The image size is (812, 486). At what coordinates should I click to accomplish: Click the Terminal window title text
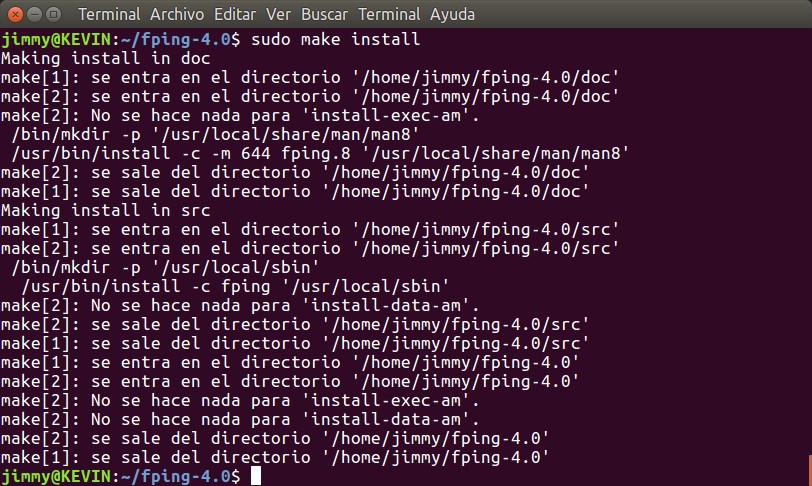coord(109,15)
